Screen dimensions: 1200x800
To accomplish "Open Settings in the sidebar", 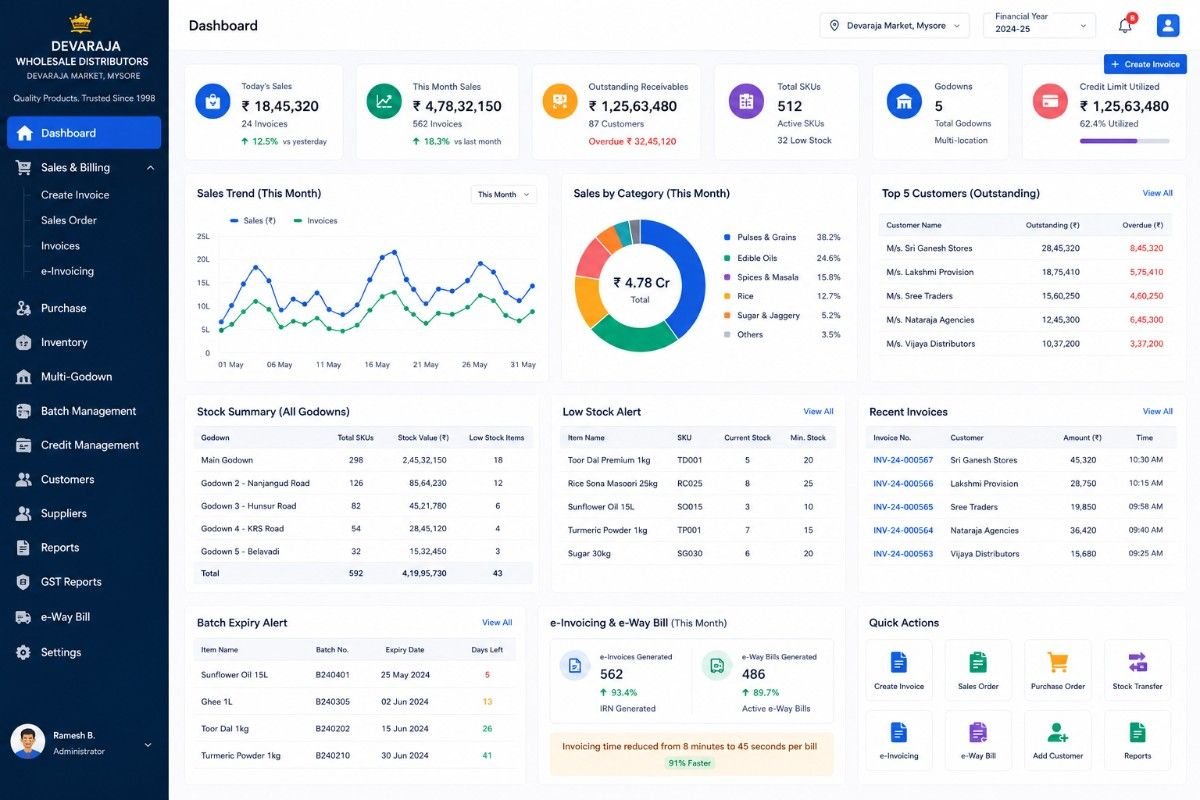I will click(x=84, y=652).
